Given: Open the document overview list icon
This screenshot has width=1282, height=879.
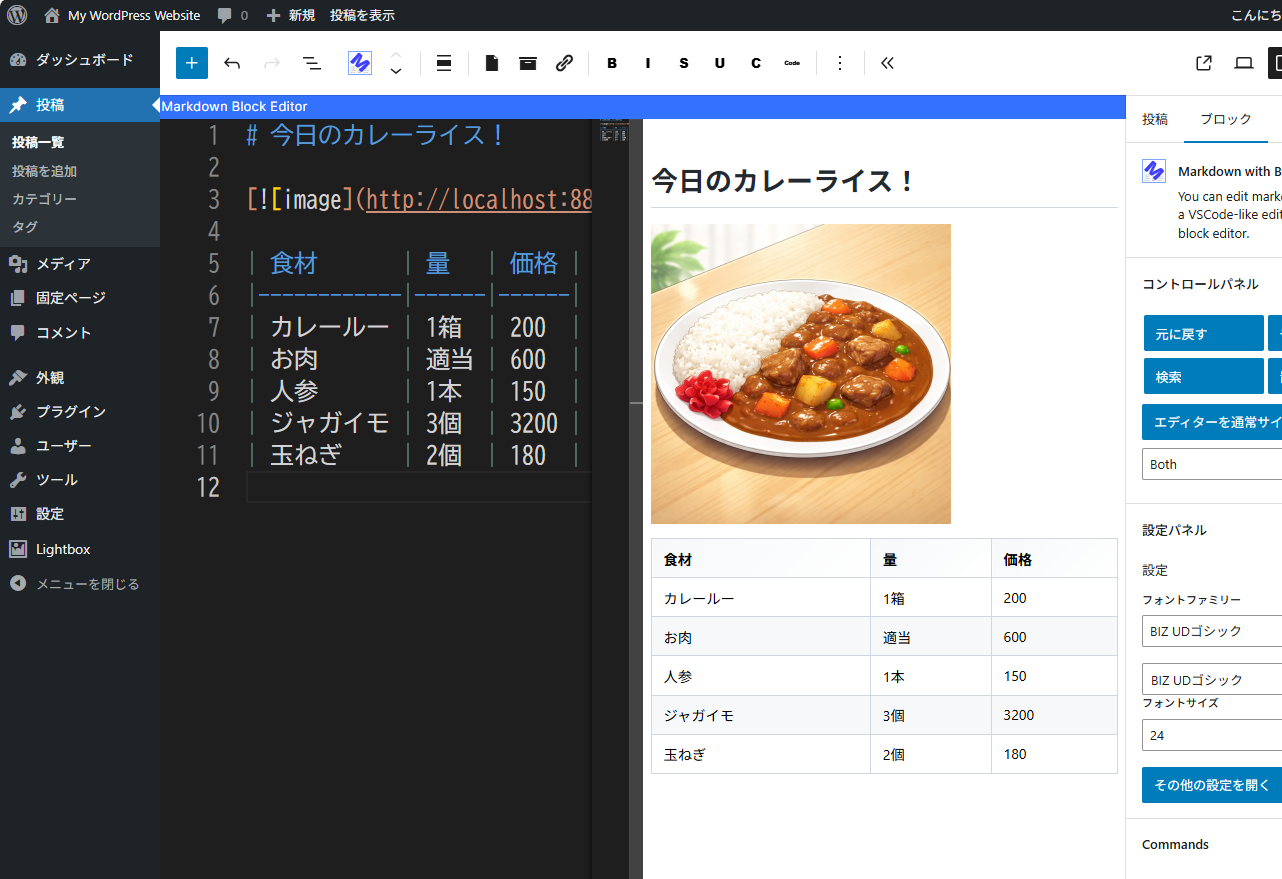Looking at the screenshot, I should click(312, 63).
